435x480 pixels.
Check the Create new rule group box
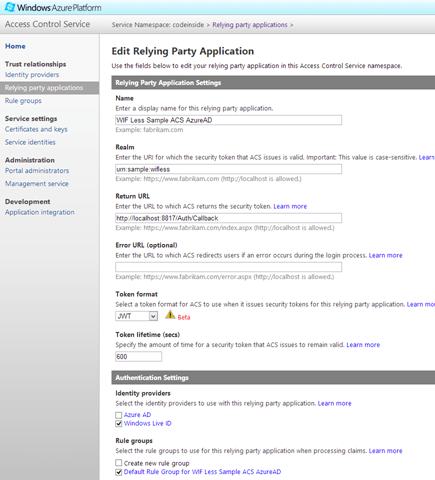click(118, 463)
